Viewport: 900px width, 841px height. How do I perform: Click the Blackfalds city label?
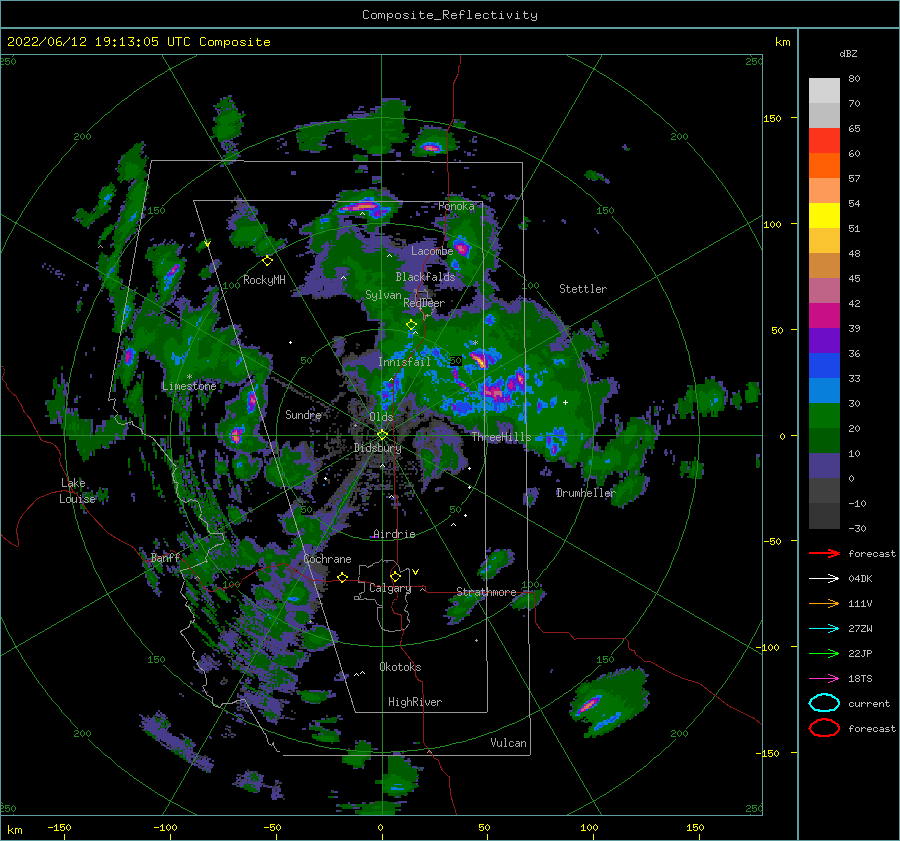pyautogui.click(x=425, y=277)
